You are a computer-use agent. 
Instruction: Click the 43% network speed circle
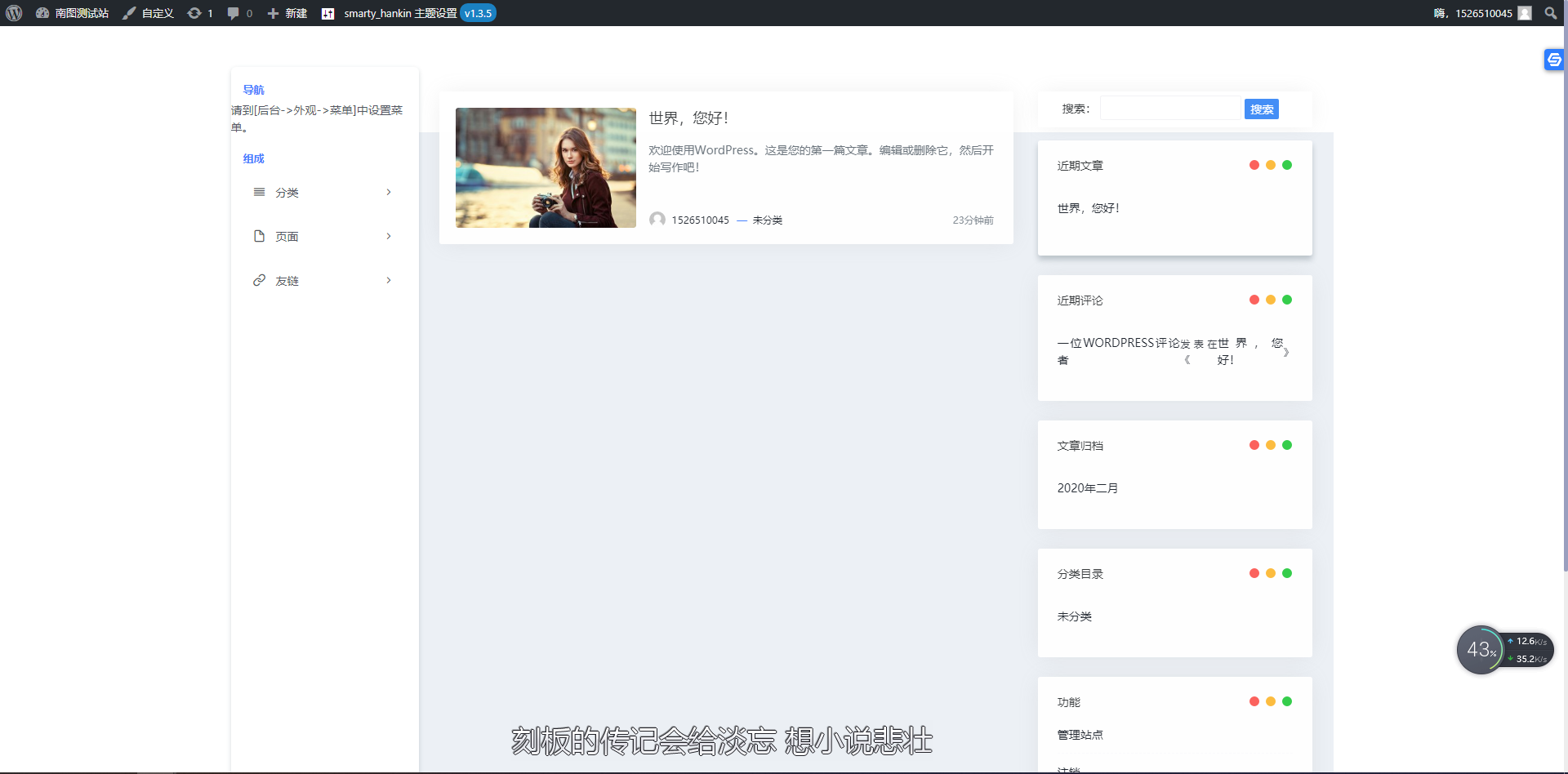tap(1481, 649)
